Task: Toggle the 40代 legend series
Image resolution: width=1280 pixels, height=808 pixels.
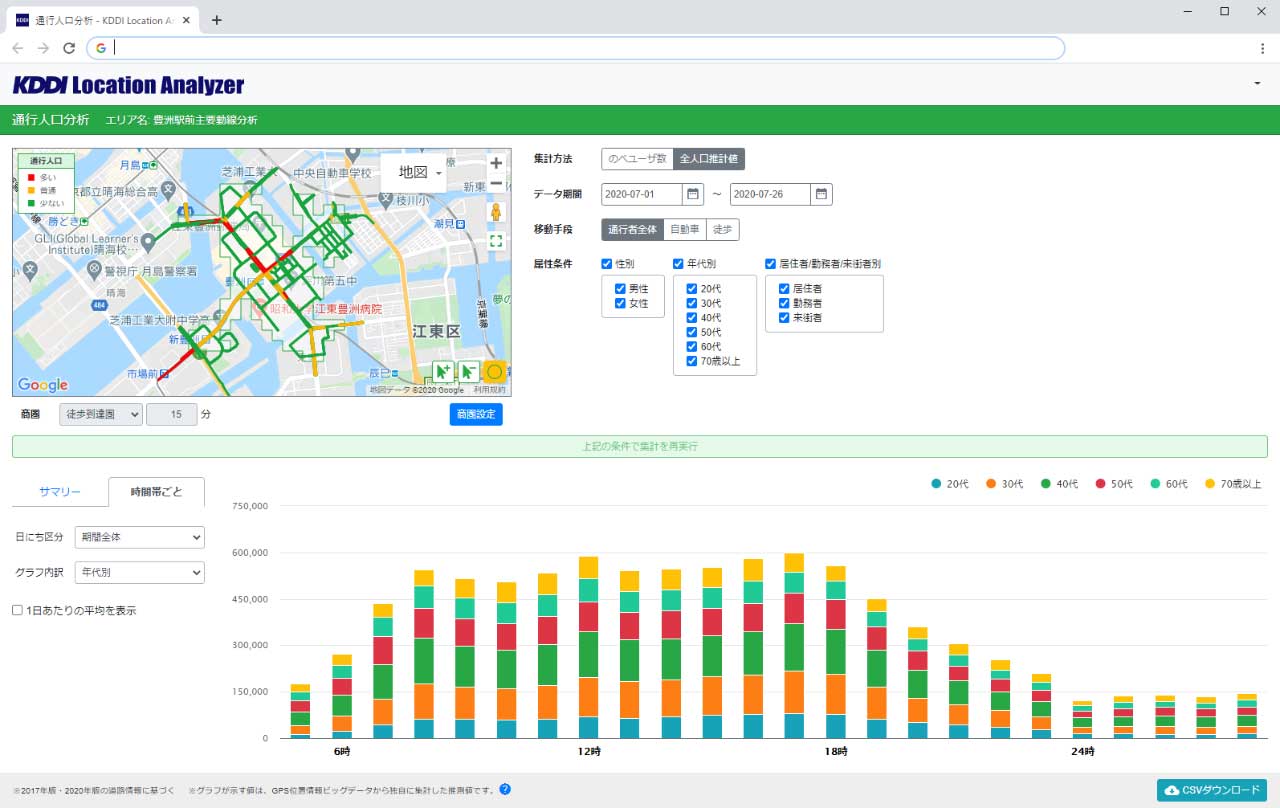Action: tap(1059, 484)
